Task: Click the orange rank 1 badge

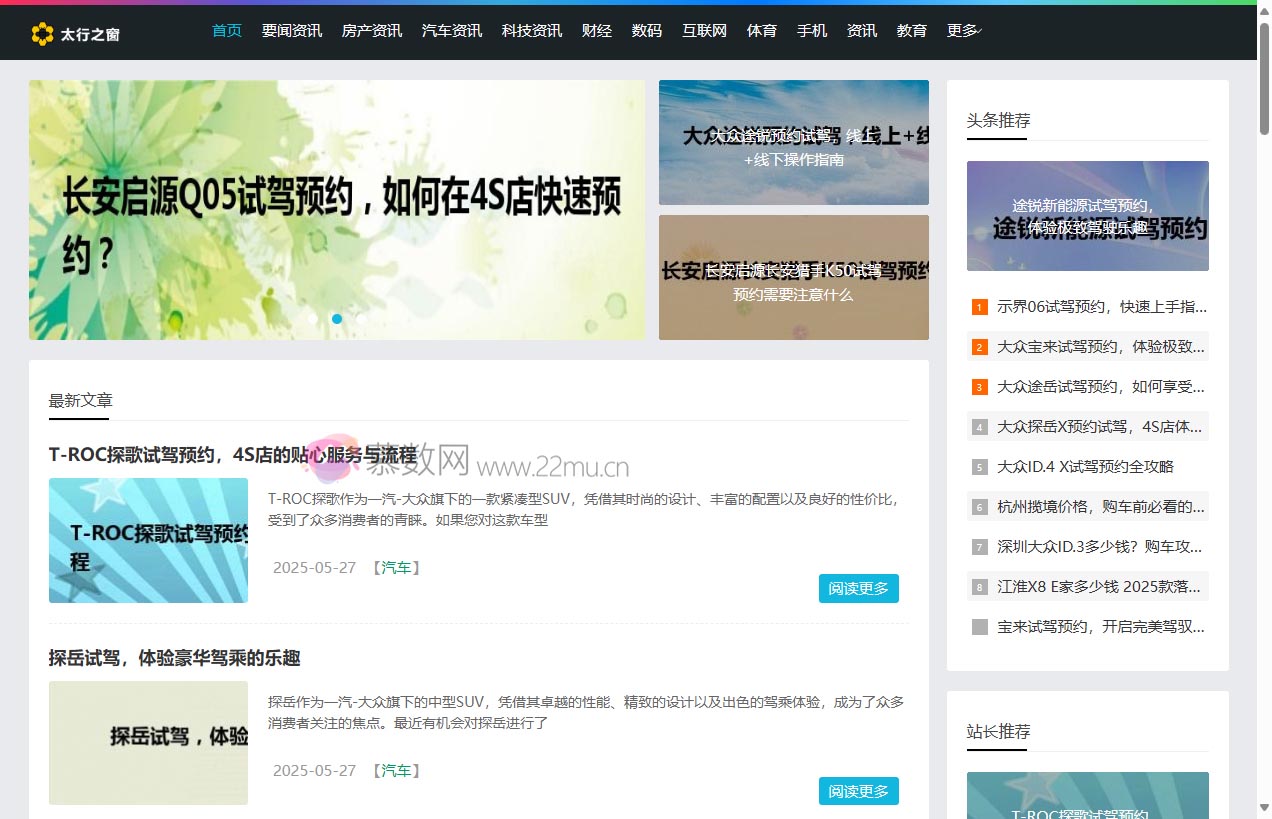Action: coord(979,307)
